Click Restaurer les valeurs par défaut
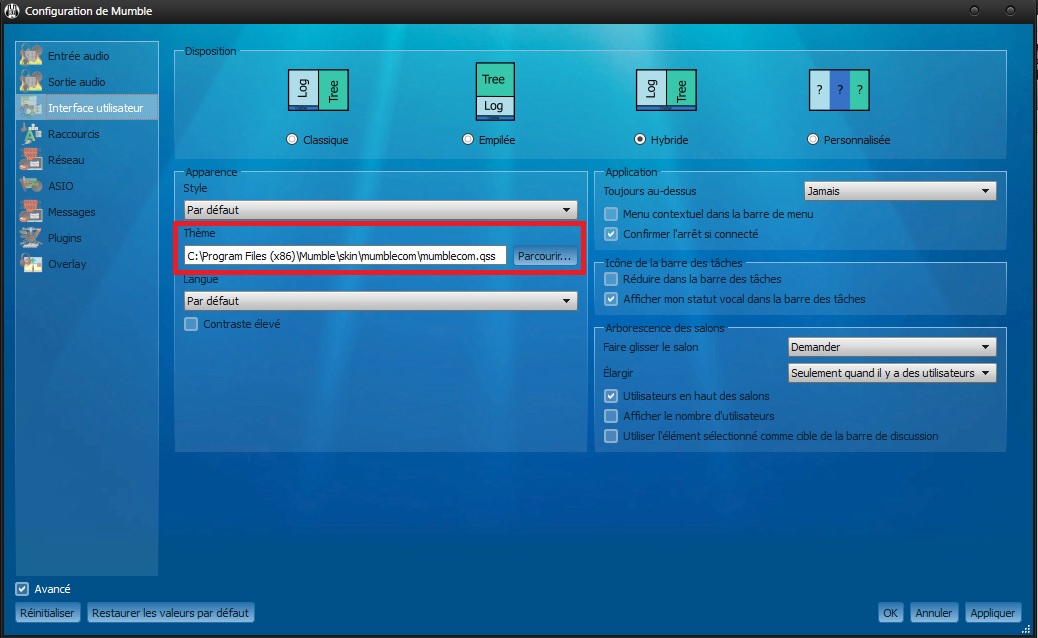 click(x=171, y=613)
